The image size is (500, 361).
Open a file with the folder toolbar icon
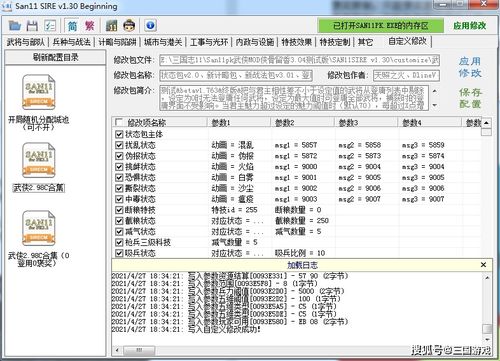point(15,26)
